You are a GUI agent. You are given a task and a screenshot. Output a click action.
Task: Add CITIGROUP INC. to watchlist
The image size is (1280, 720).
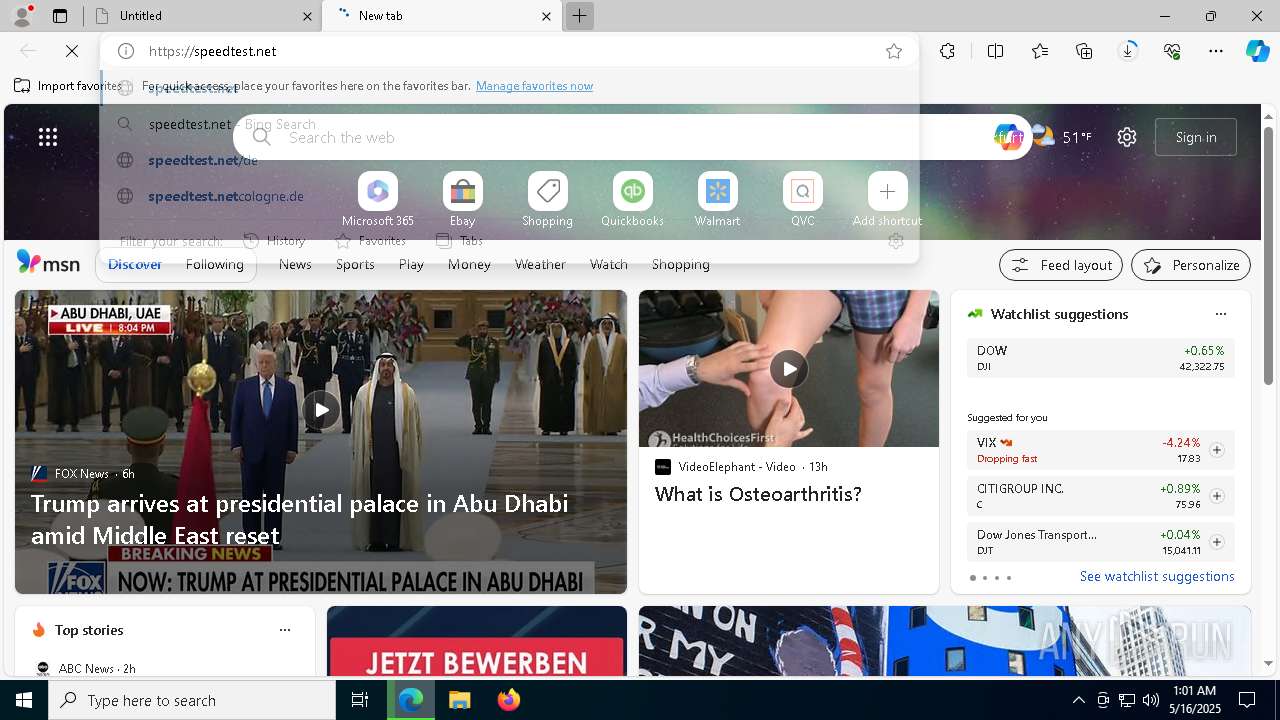[1216, 496]
